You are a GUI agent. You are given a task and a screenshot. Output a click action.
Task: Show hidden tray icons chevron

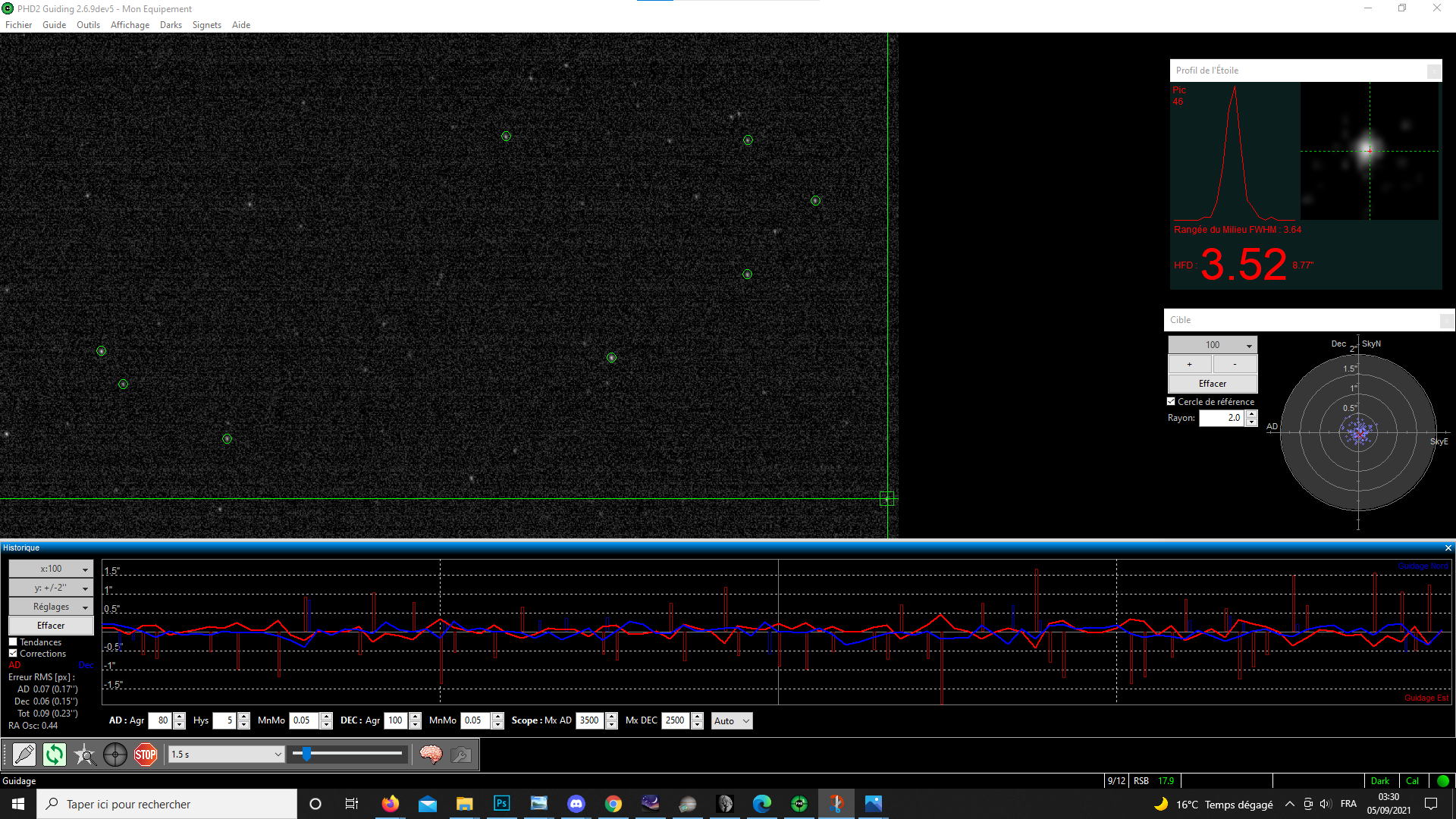coord(1290,804)
